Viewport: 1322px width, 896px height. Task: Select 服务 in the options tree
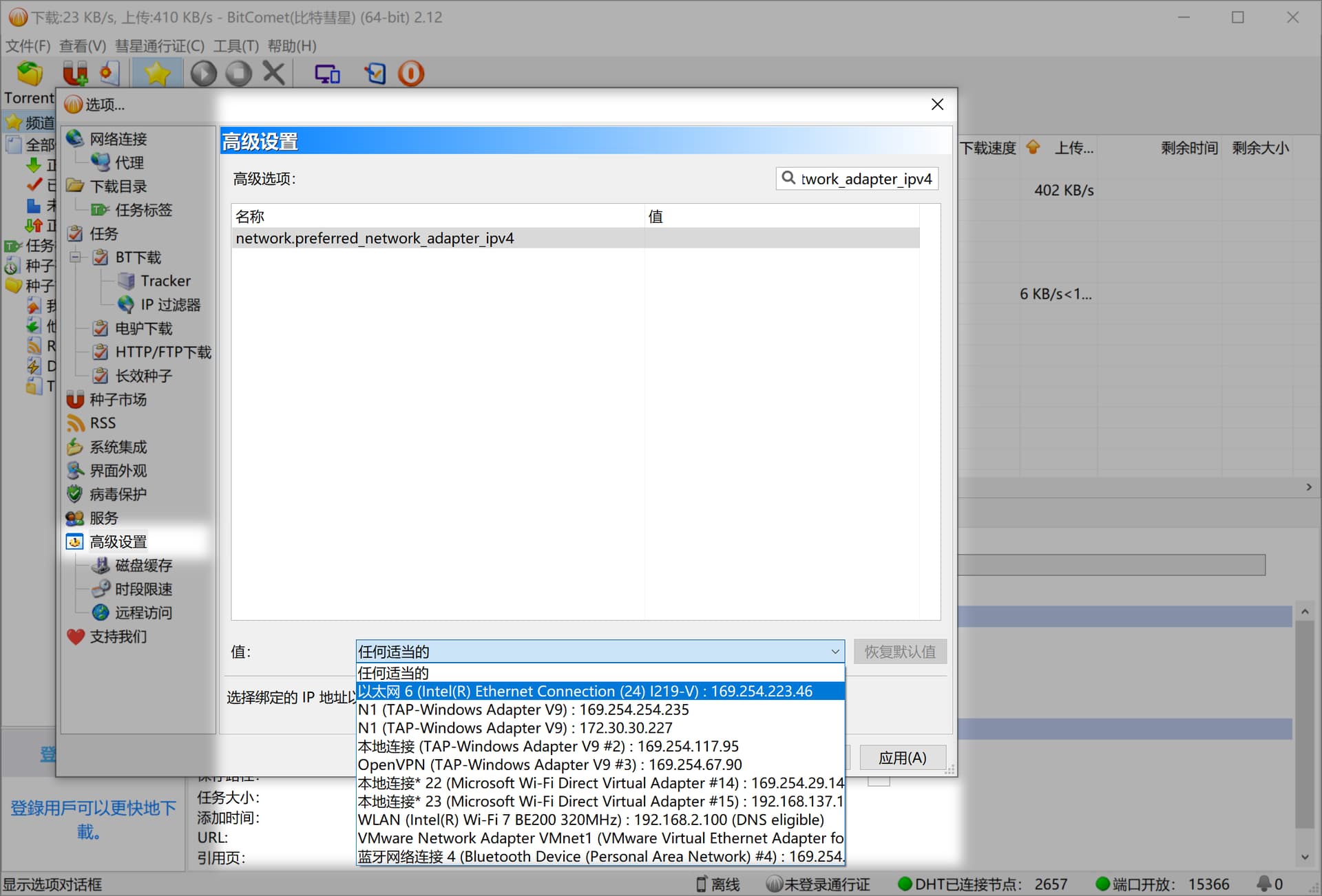103,518
